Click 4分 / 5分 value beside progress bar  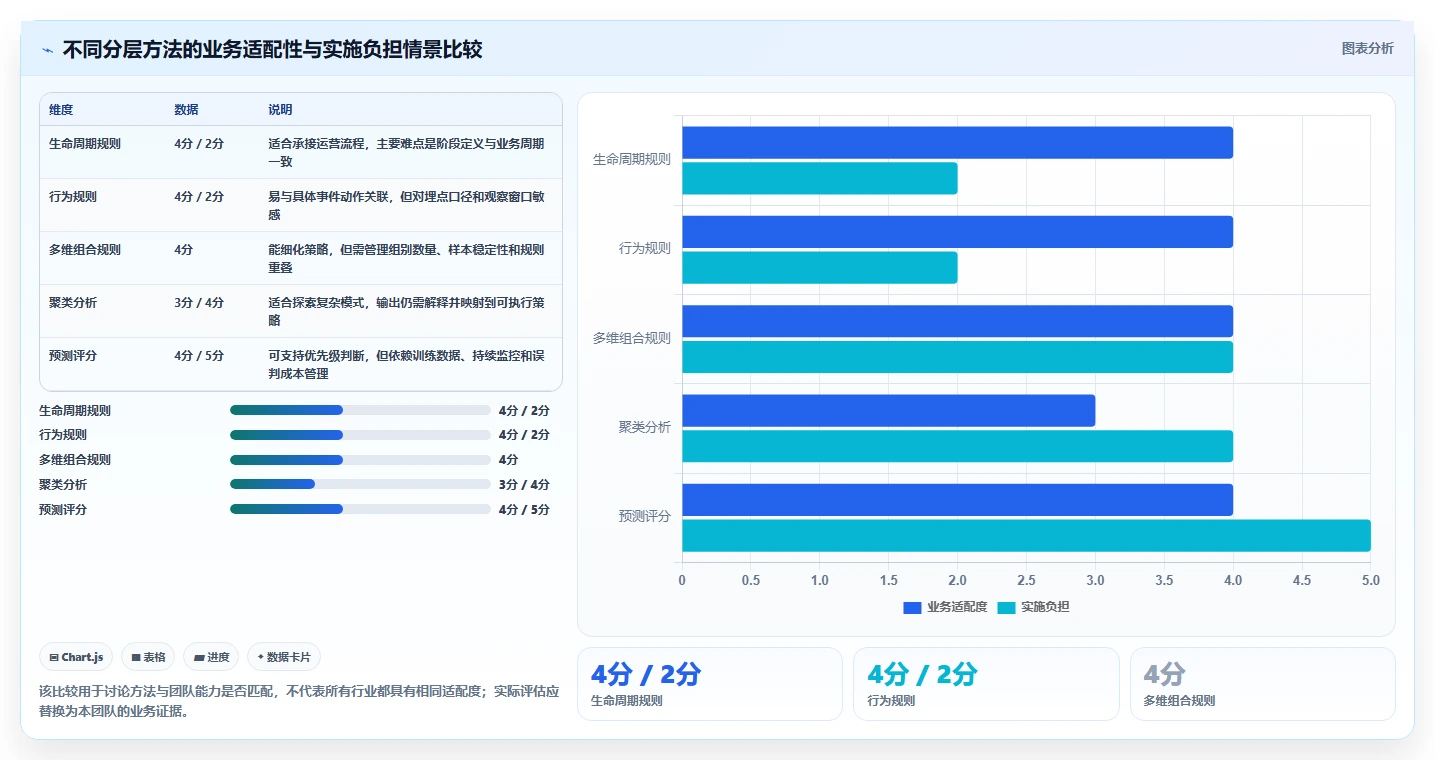coord(524,510)
